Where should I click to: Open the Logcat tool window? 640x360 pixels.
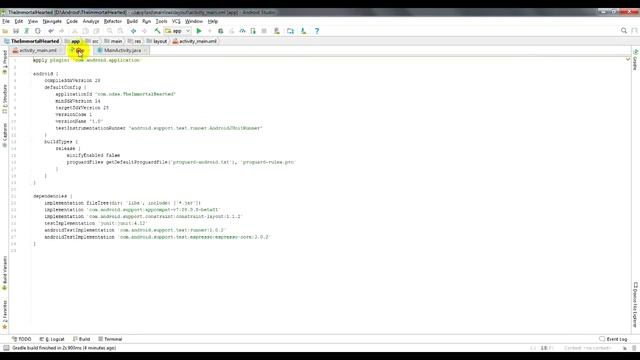click(x=52, y=339)
